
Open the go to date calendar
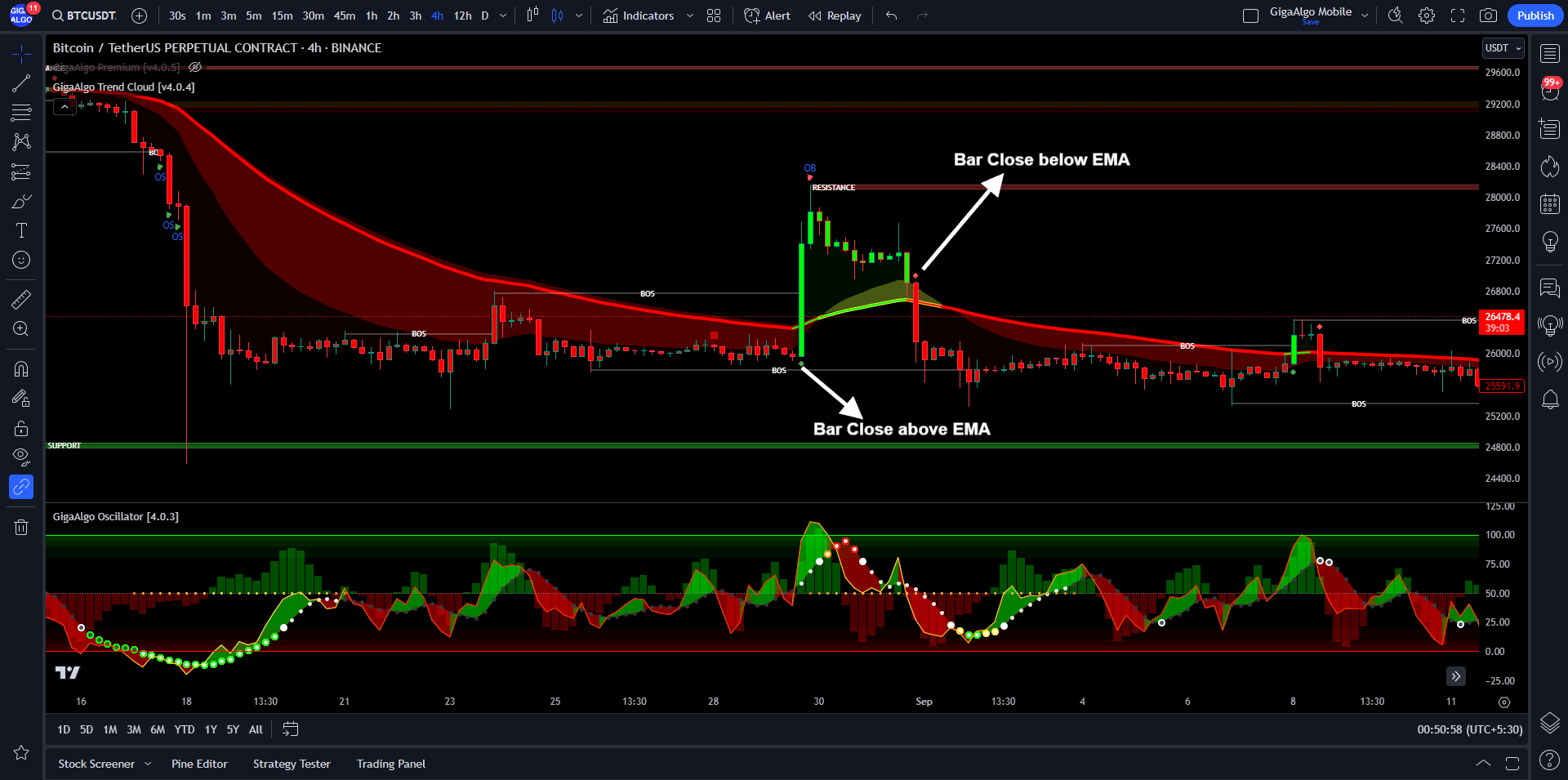[x=291, y=729]
